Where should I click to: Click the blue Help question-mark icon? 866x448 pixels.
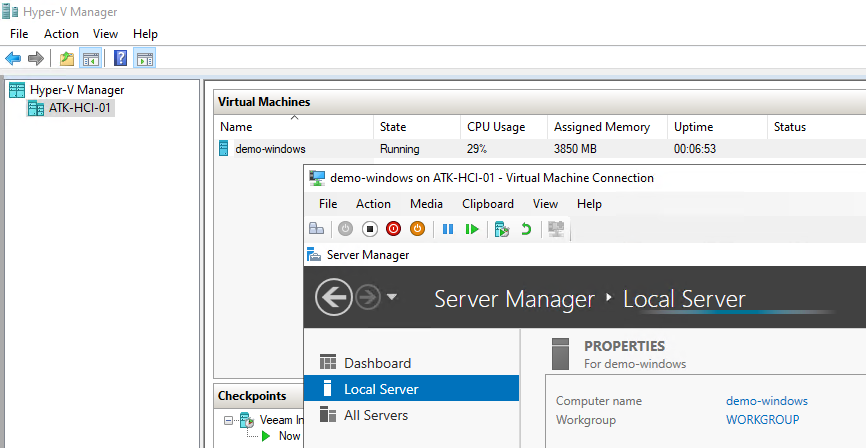[120, 58]
